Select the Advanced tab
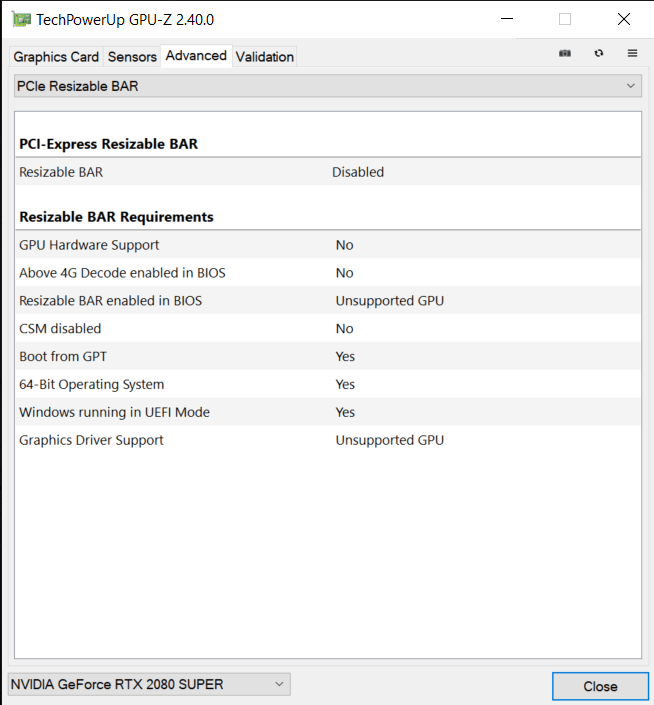This screenshot has width=654, height=705. [196, 56]
